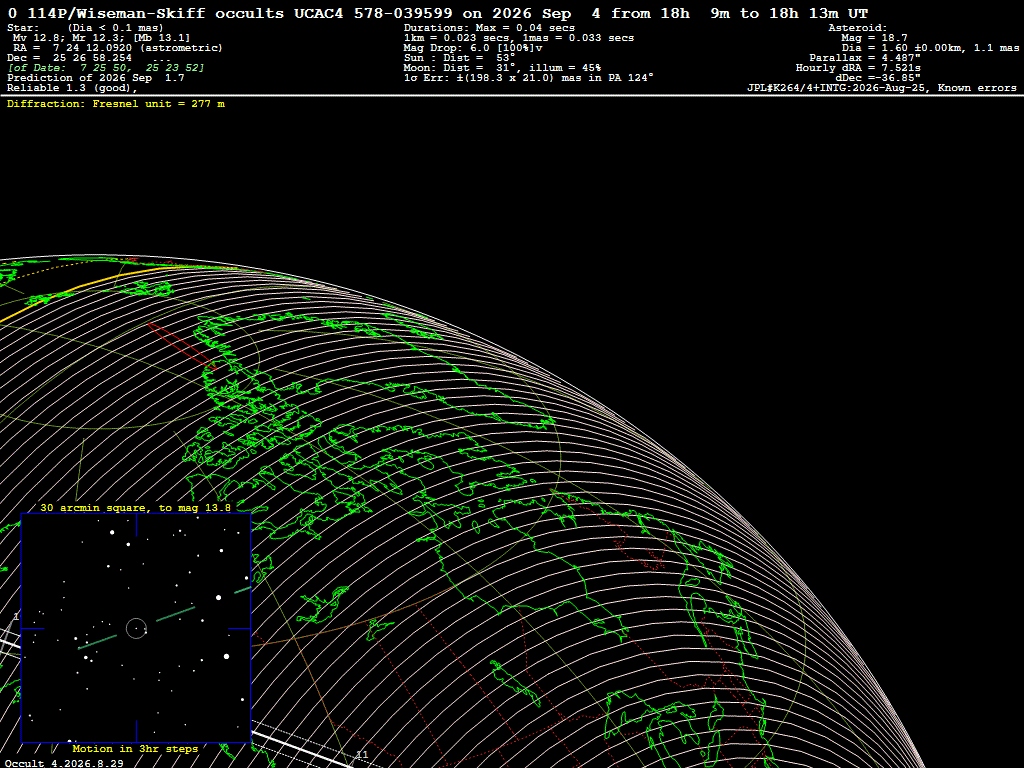Click the 'Reliable 1.3 (good)' text
Image resolution: width=1024 pixels, height=768 pixels.
coord(72,88)
